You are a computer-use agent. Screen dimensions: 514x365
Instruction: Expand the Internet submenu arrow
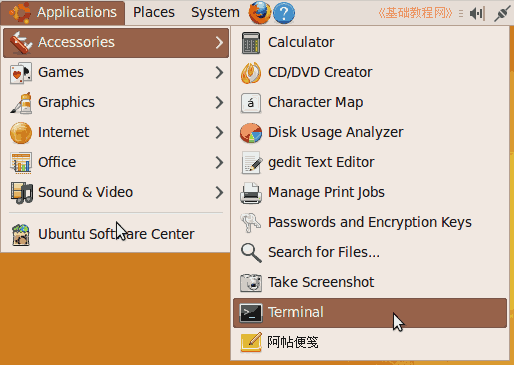click(219, 132)
